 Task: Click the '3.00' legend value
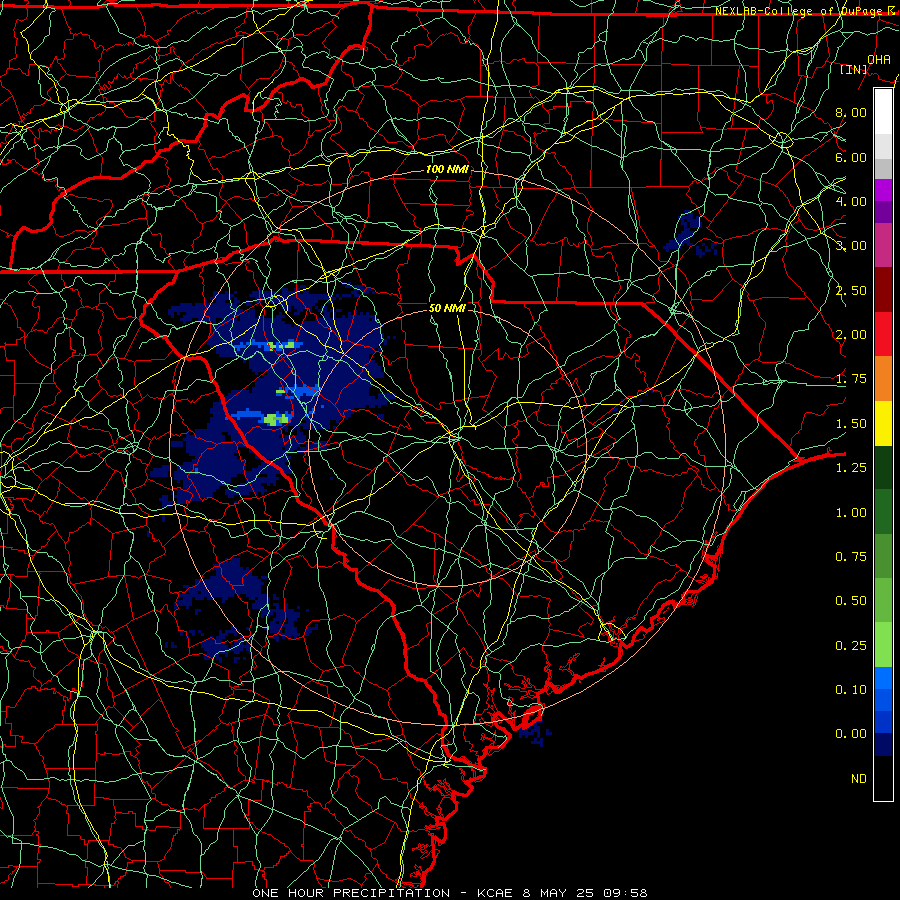tap(851, 246)
